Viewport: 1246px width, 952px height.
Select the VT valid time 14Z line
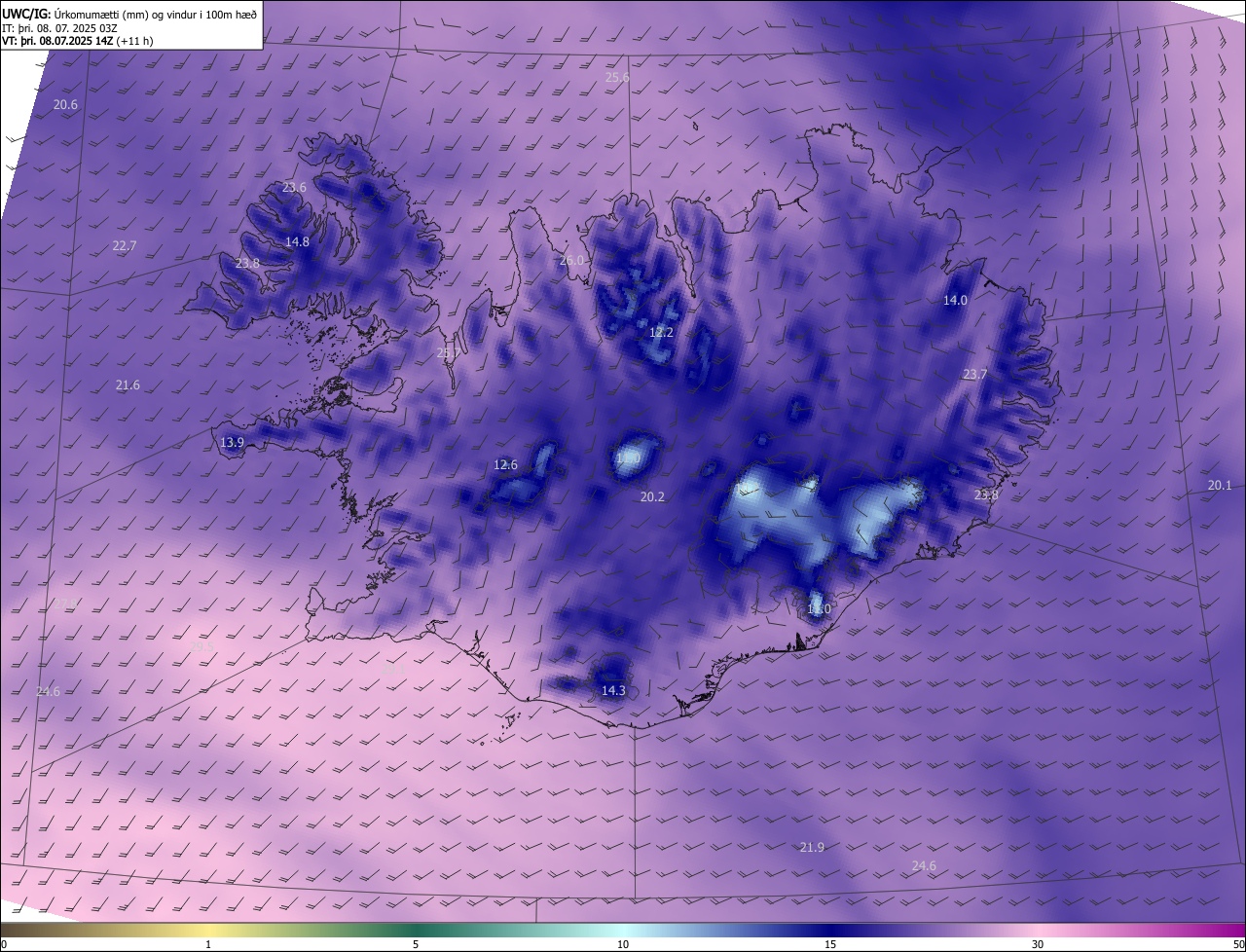pyautogui.click(x=77, y=41)
